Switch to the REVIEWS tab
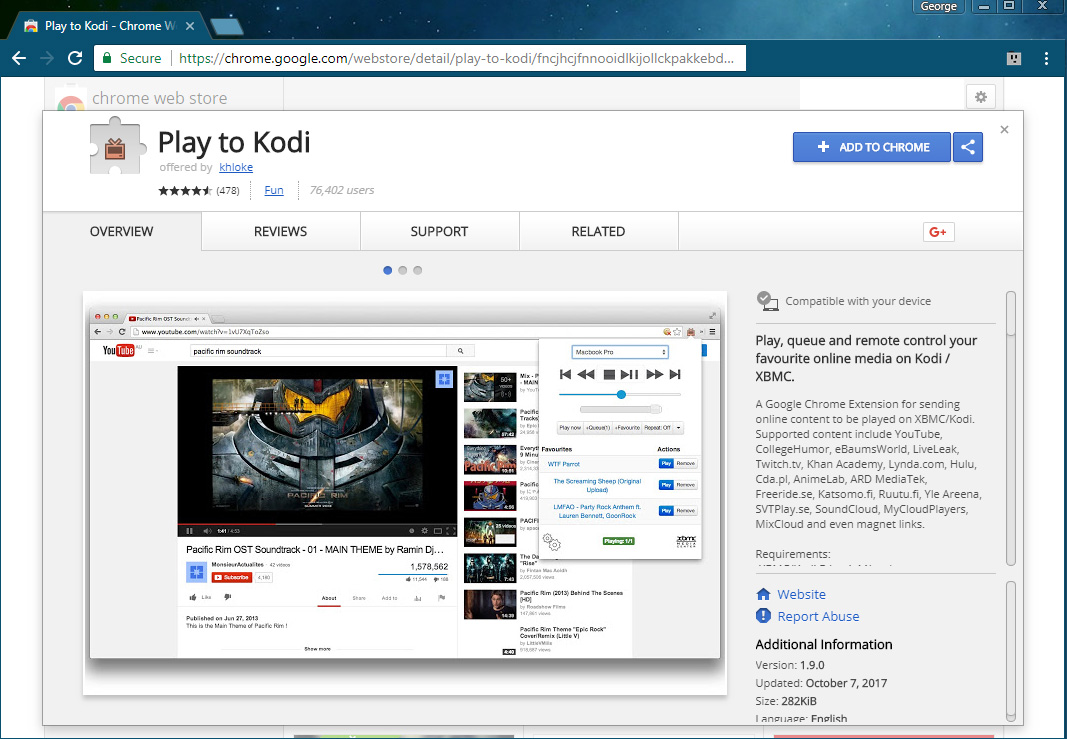Image resolution: width=1067 pixels, height=739 pixels. tap(280, 231)
